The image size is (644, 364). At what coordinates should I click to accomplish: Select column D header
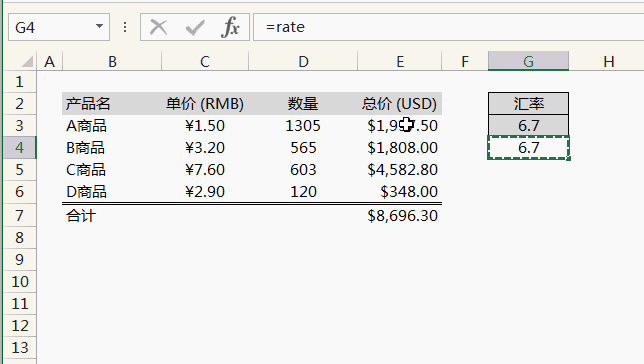(x=303, y=62)
